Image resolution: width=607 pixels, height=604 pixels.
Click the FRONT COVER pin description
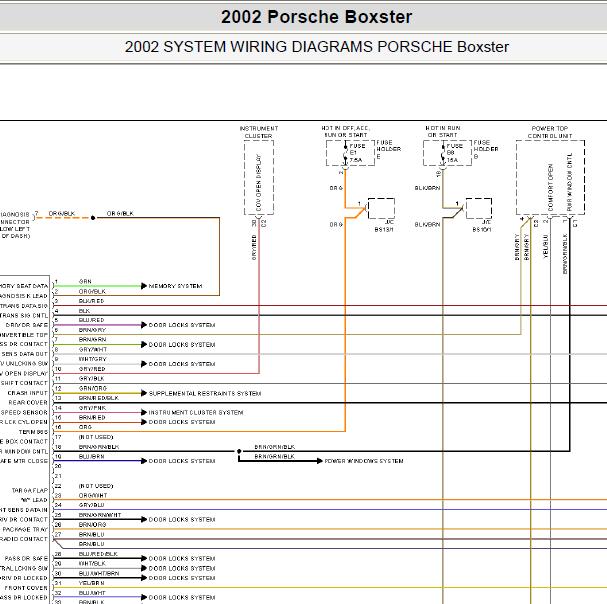[26, 588]
